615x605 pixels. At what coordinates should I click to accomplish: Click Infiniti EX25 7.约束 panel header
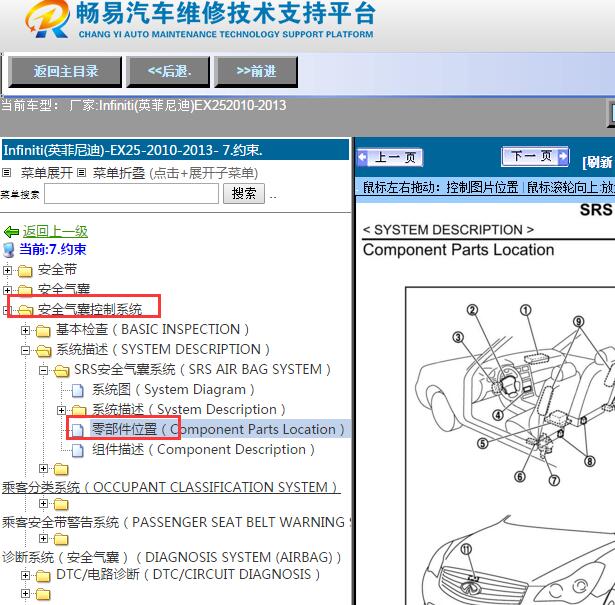coord(175,150)
